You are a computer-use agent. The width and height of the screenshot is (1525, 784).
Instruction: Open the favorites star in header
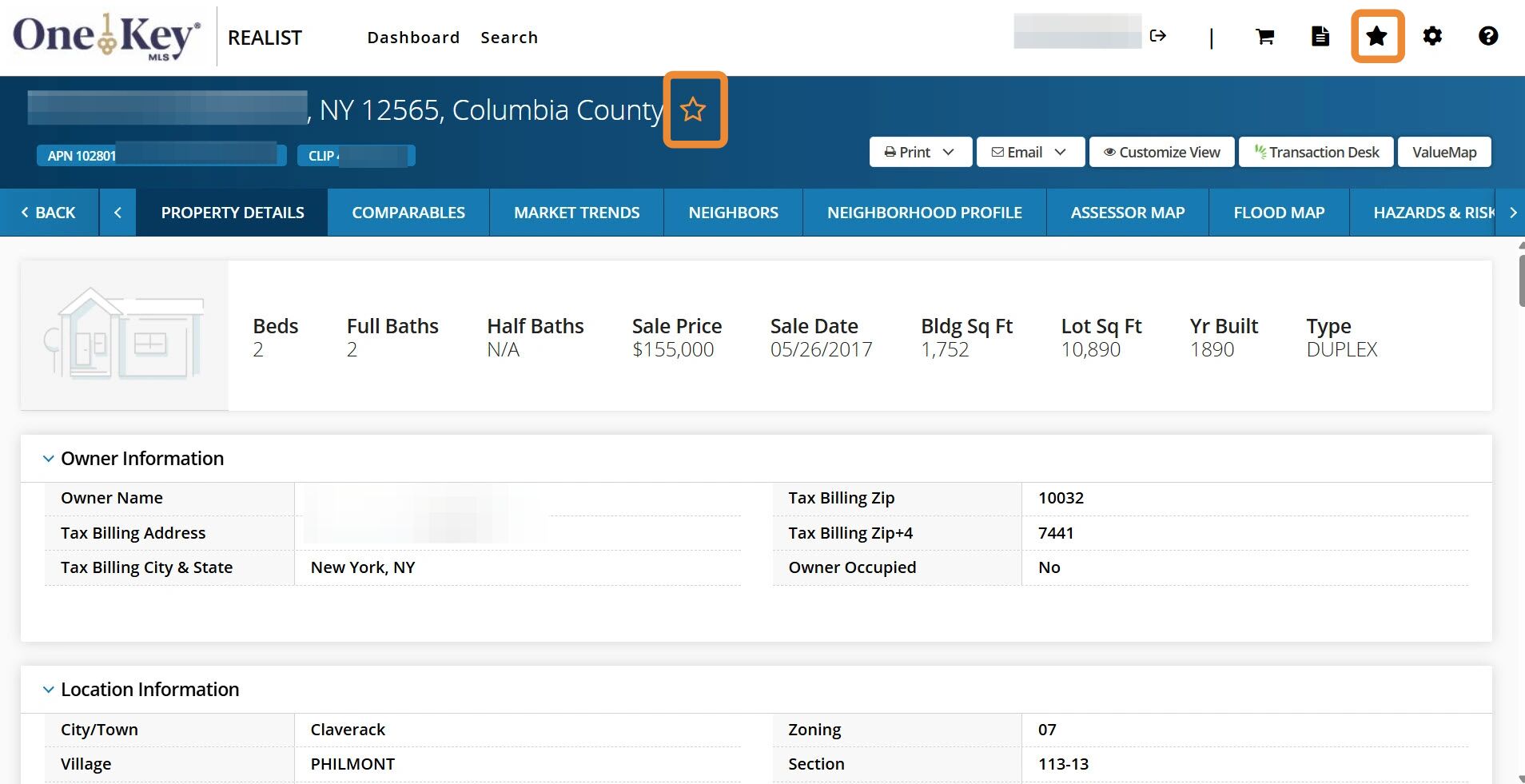pos(1376,36)
